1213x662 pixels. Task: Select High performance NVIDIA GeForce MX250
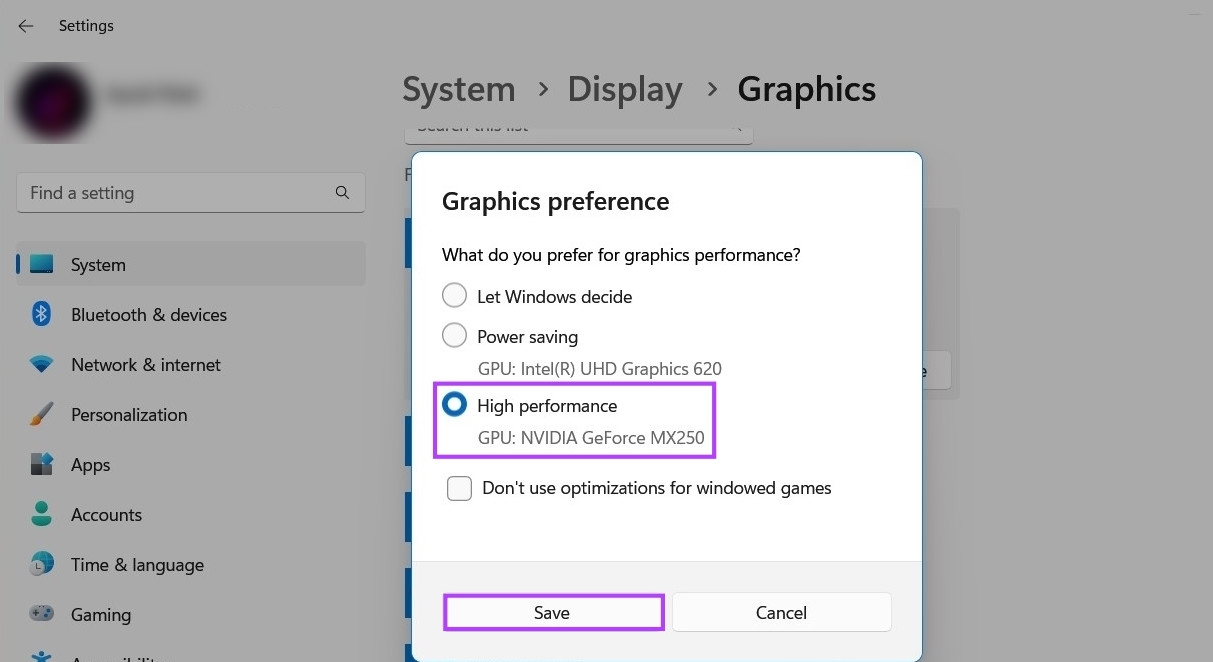coord(454,404)
